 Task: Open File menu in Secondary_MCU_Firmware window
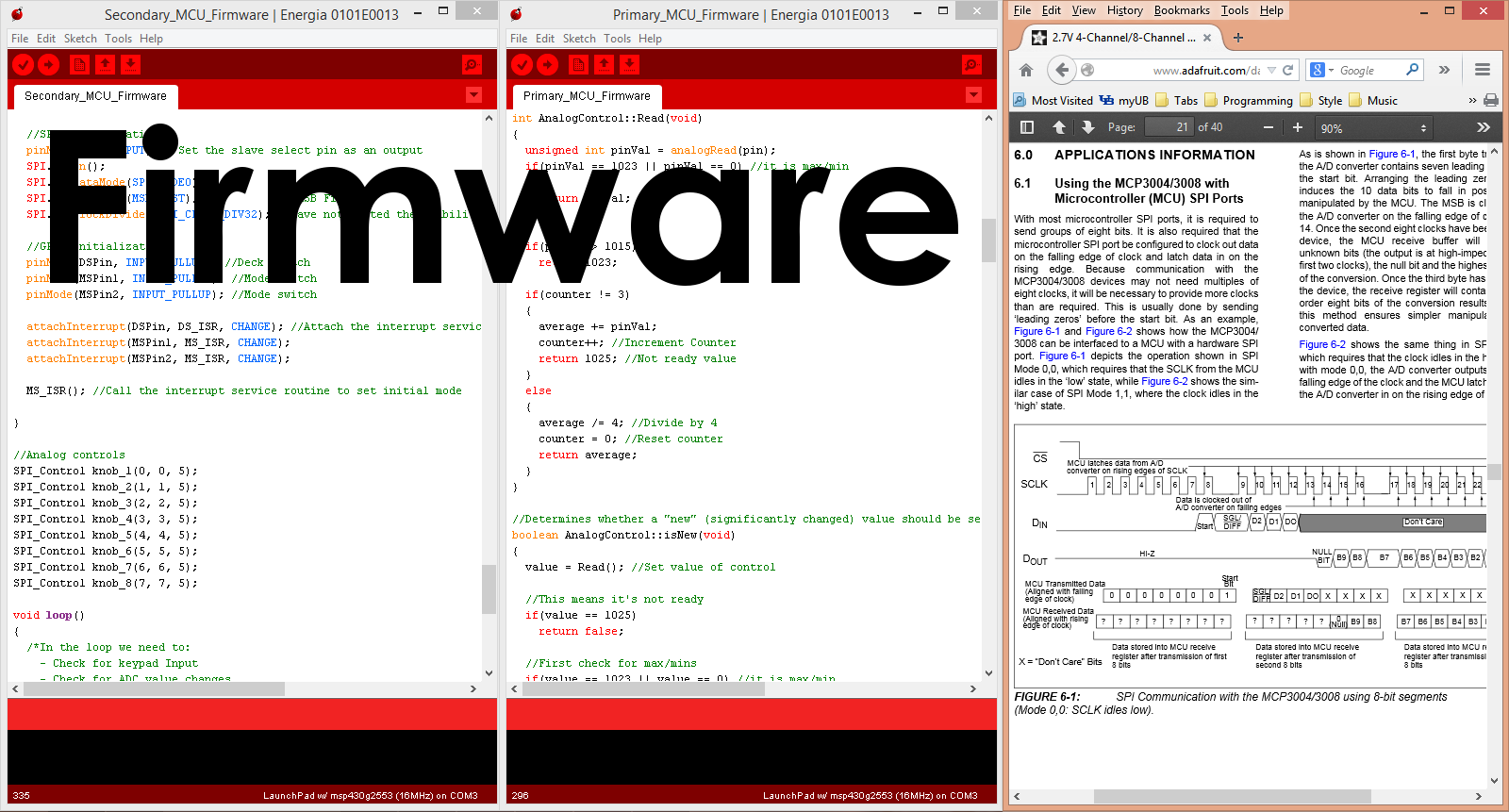20,39
